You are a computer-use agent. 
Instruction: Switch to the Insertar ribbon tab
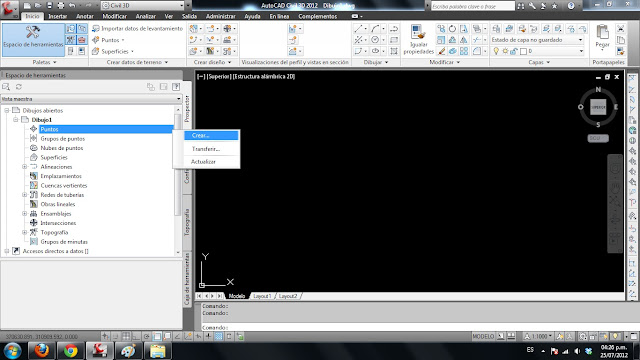[58, 16]
